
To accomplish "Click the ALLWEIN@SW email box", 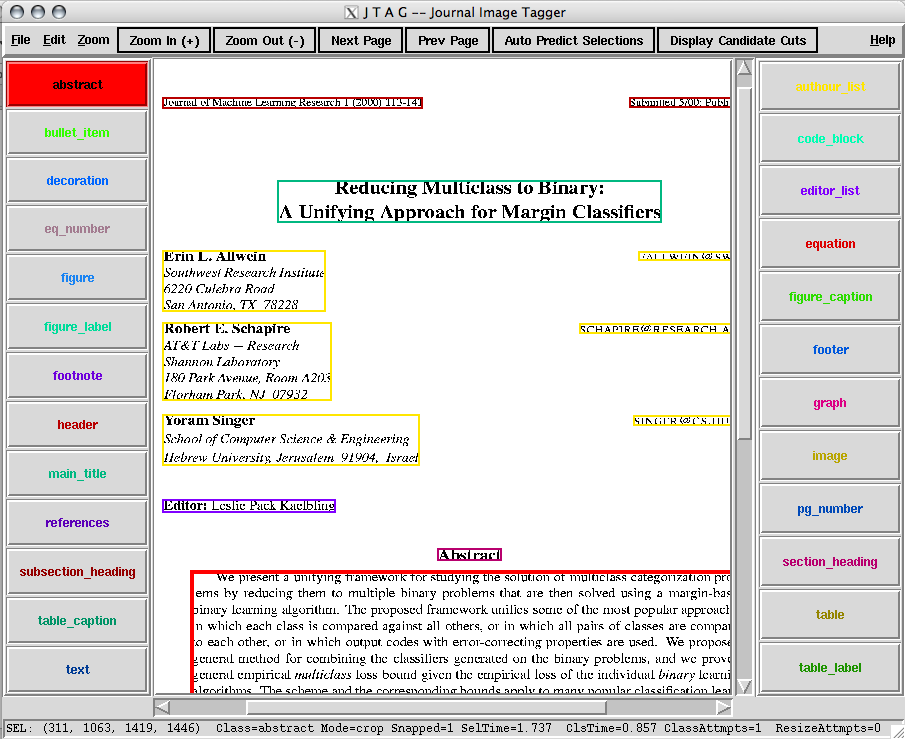I will [x=684, y=256].
